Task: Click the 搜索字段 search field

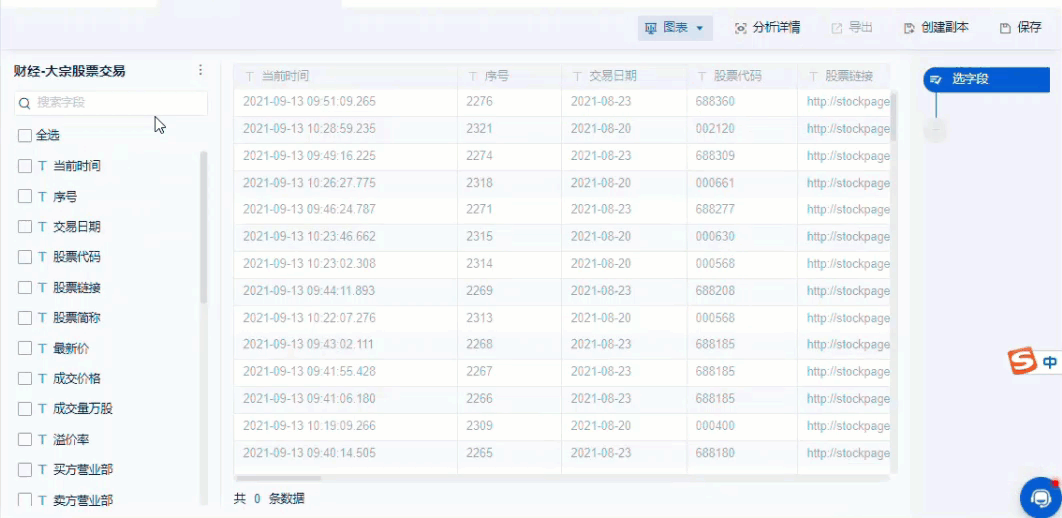Action: coord(111,103)
